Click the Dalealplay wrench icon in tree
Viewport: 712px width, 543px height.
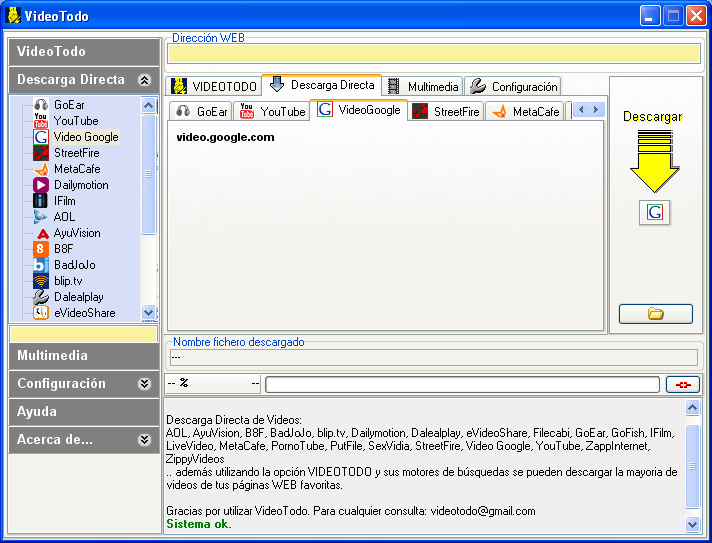(x=41, y=297)
